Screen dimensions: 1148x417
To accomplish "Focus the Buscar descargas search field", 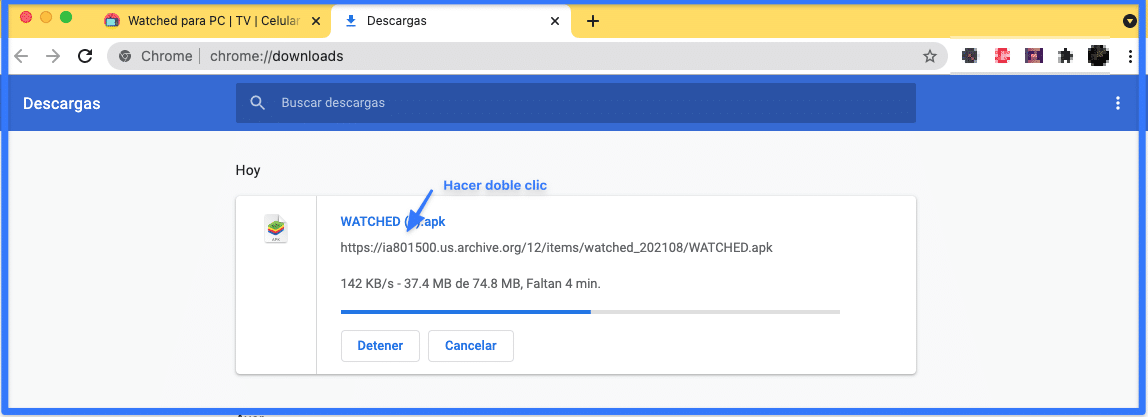I will [590, 103].
